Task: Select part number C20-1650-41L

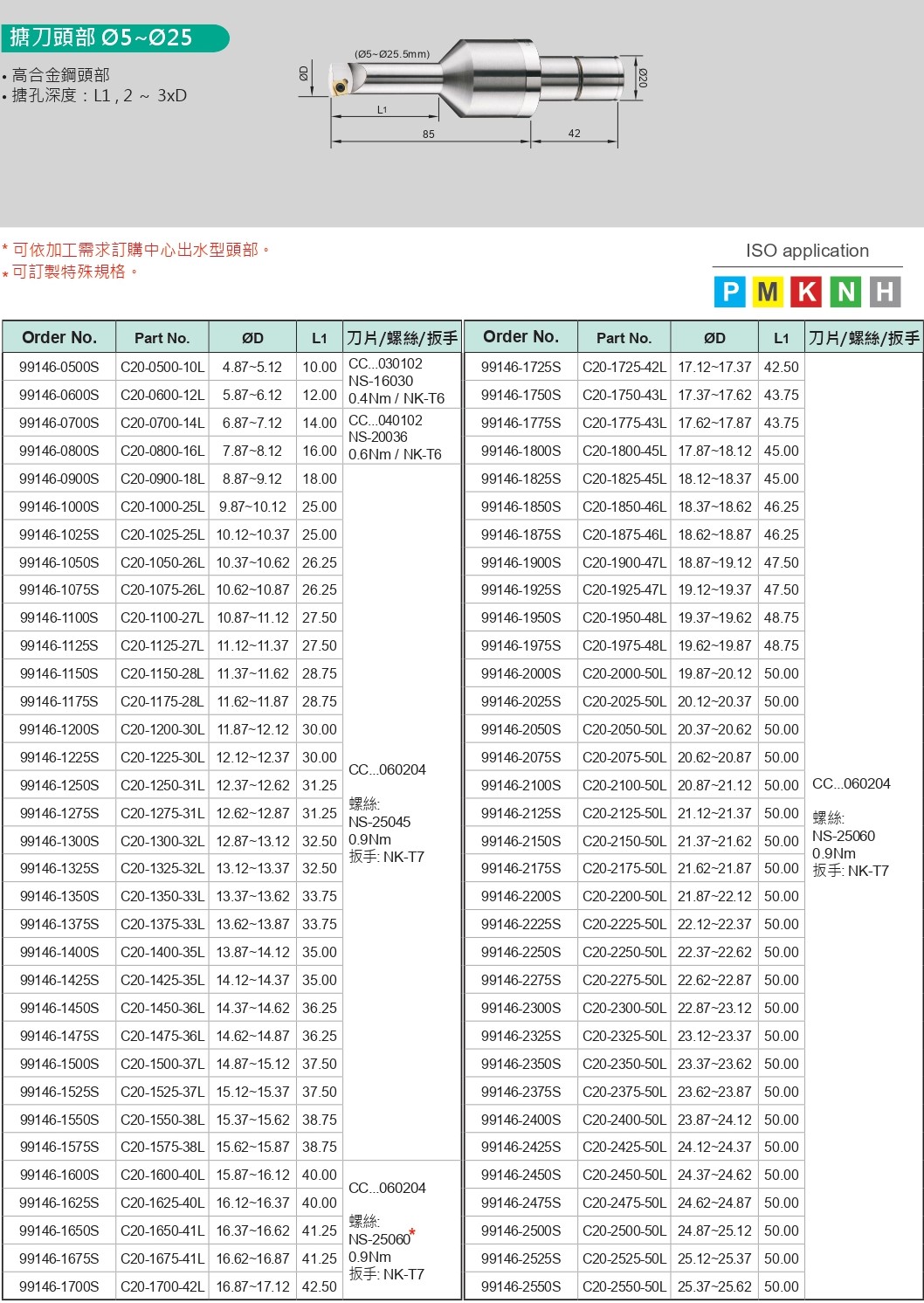Action: [x=162, y=1231]
